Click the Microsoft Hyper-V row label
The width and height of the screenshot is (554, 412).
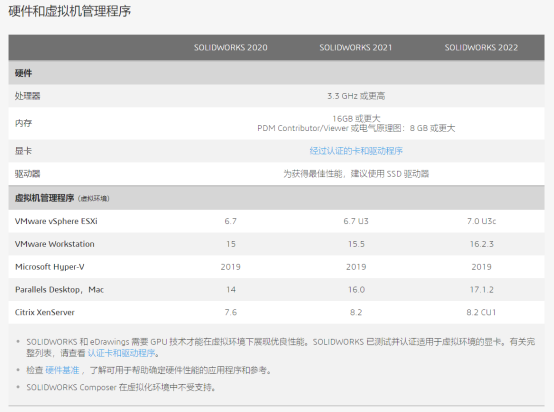pyautogui.click(x=50, y=267)
